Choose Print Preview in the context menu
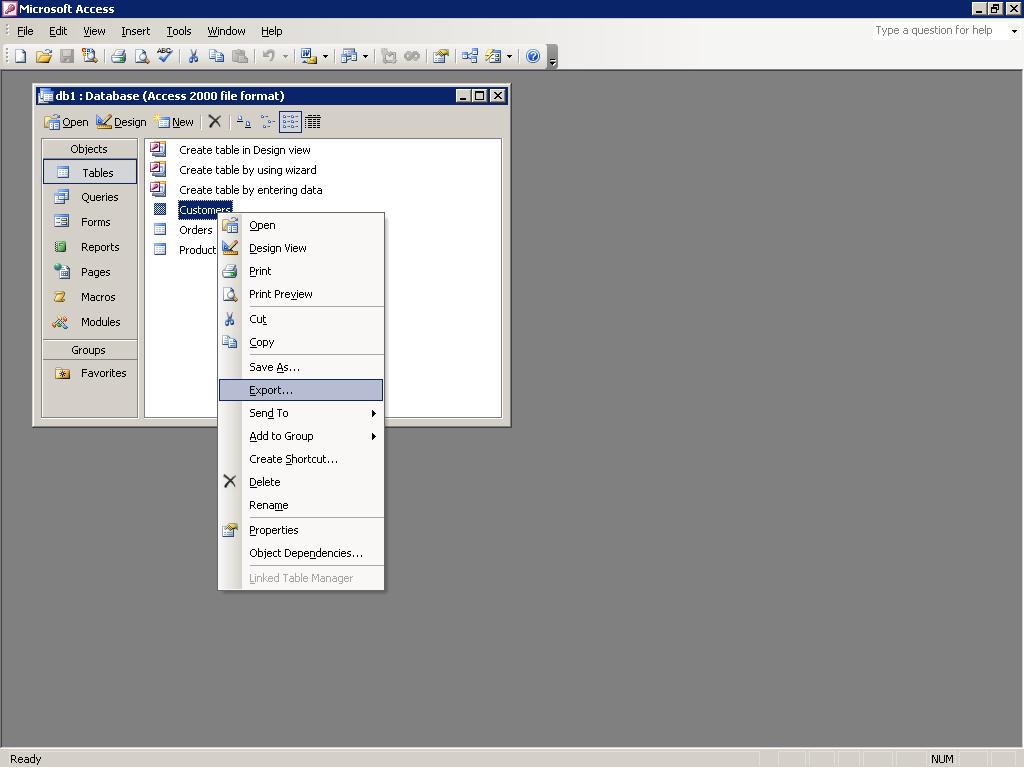1024x768 pixels. click(x=301, y=295)
